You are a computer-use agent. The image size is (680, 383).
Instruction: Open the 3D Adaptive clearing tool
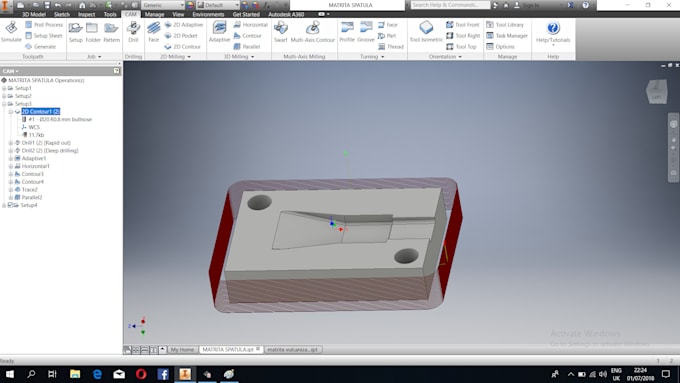[219, 32]
